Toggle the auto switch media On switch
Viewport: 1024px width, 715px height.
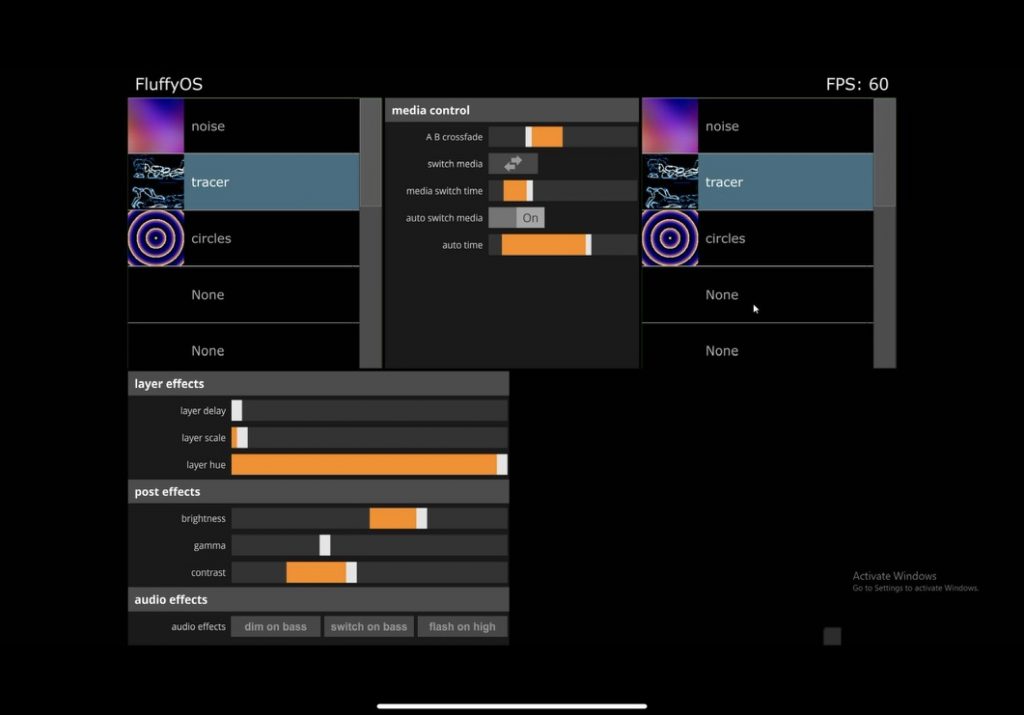pos(517,217)
